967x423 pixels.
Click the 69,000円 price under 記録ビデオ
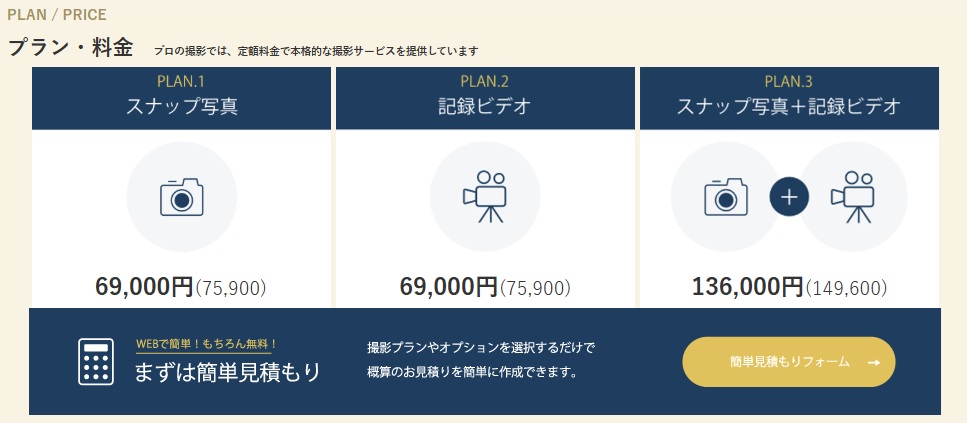point(448,287)
